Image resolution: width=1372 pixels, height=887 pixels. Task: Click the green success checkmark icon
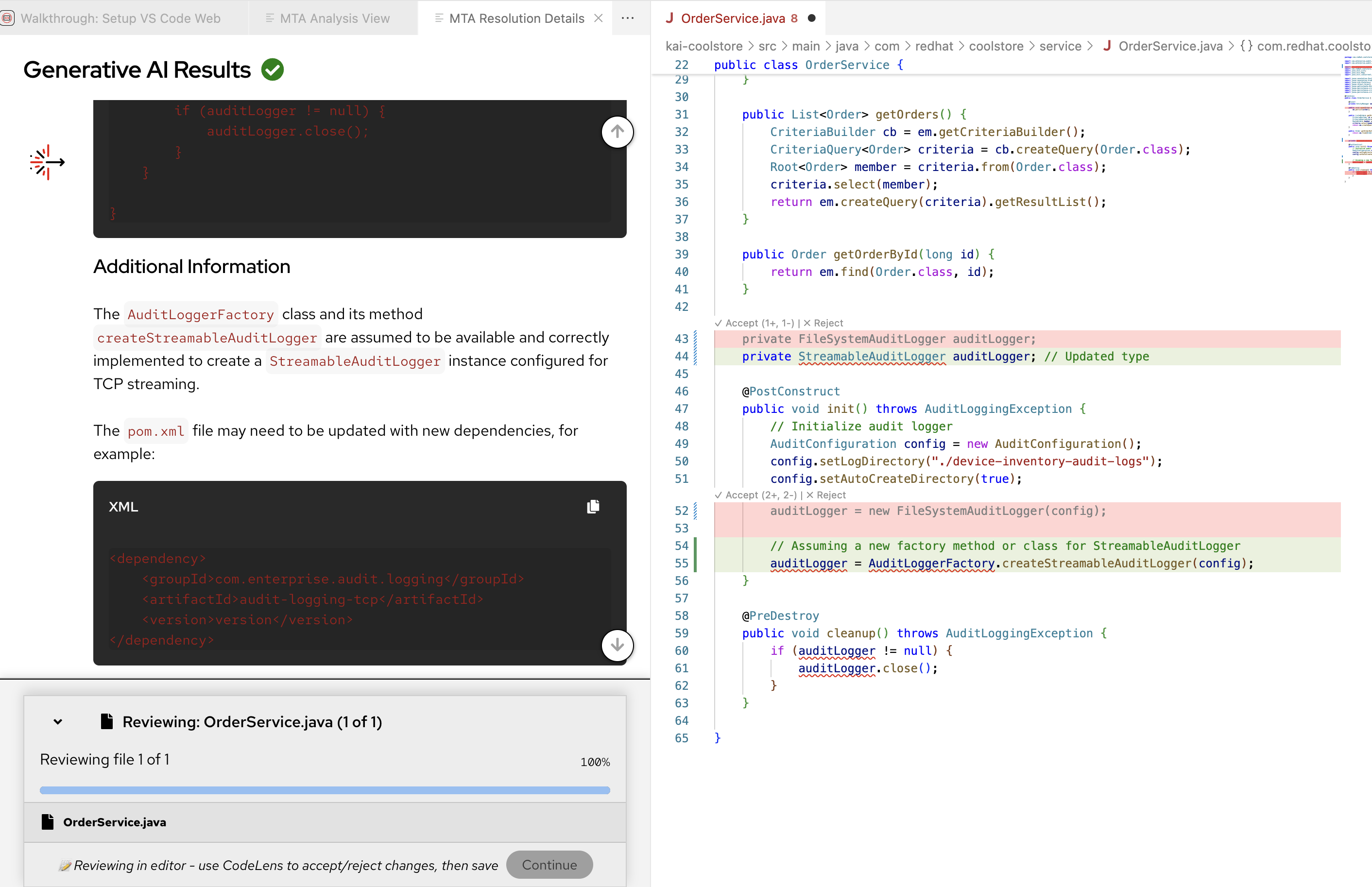coord(273,69)
